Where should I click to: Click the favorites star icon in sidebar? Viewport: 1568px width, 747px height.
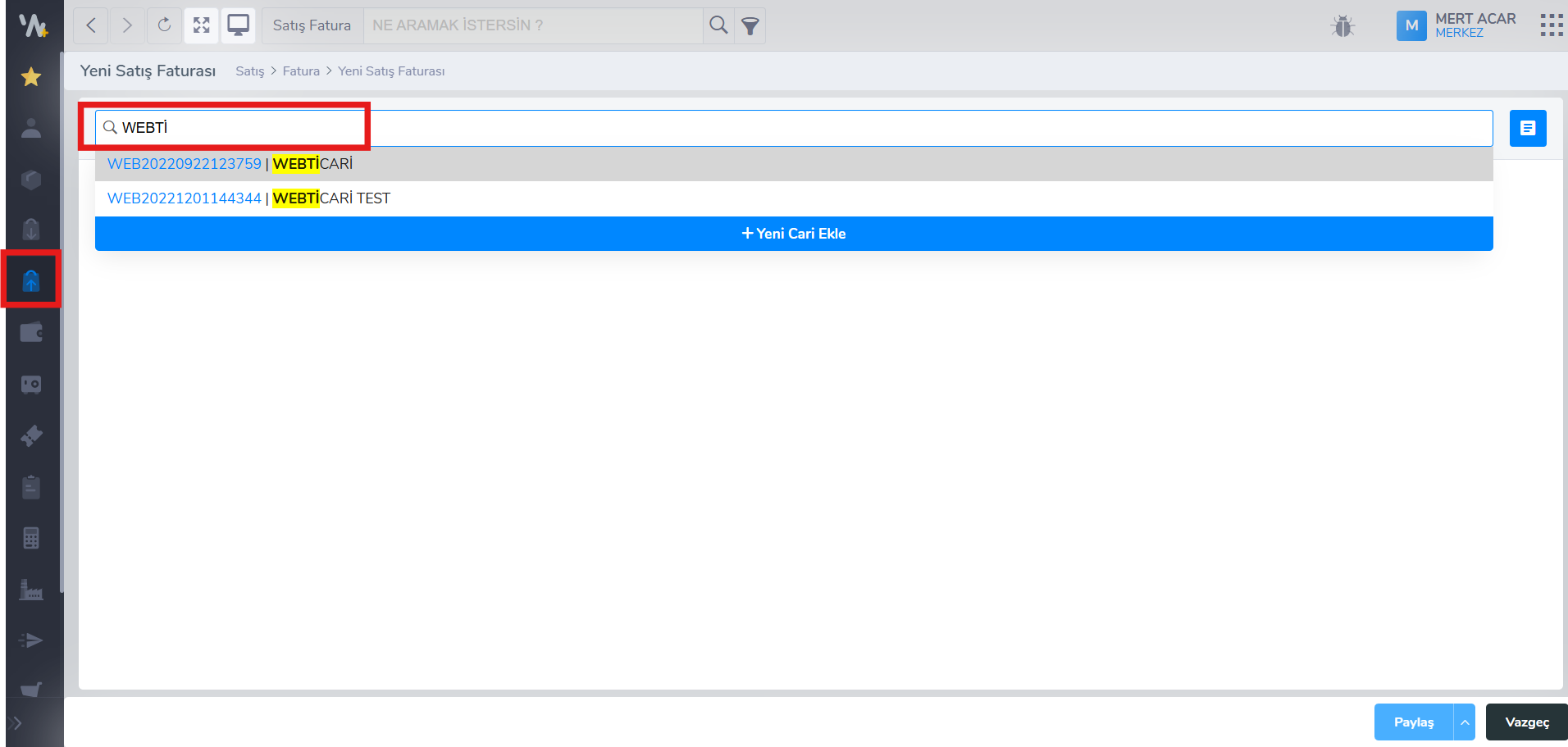coord(31,77)
